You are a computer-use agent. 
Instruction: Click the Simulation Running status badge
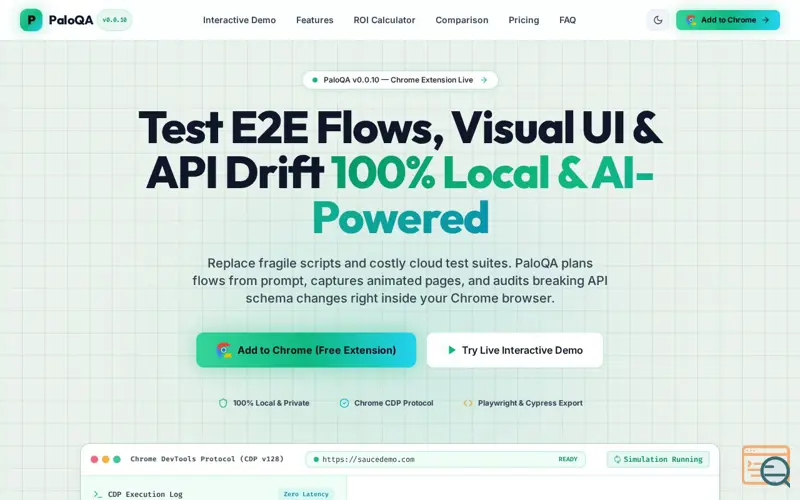658,459
